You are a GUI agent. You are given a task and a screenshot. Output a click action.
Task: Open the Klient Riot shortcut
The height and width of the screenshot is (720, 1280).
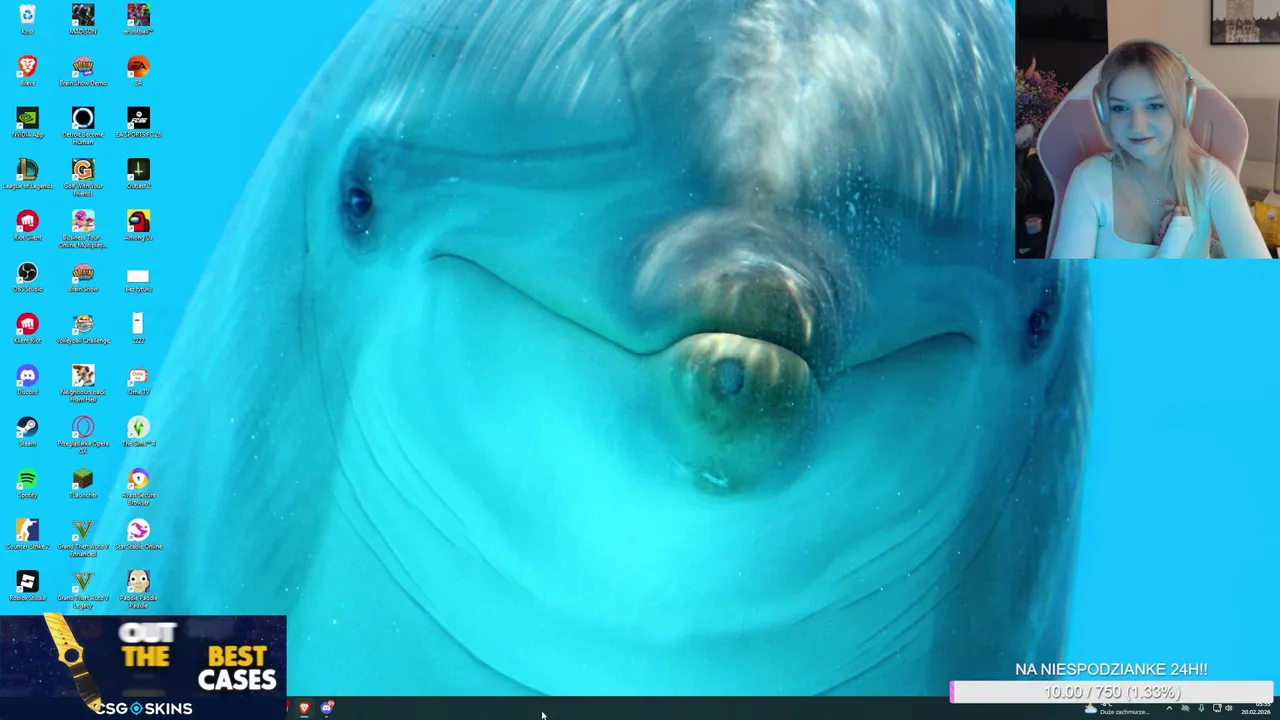tap(27, 328)
